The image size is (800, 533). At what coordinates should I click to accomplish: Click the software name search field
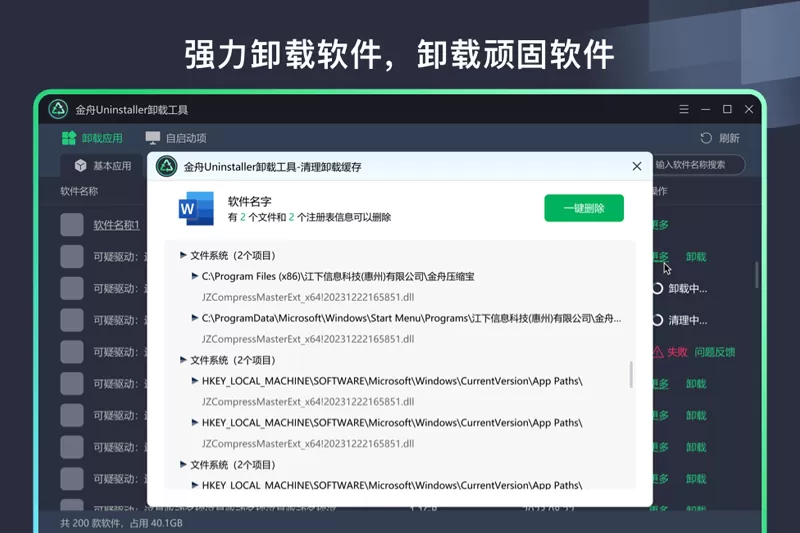[x=698, y=165]
